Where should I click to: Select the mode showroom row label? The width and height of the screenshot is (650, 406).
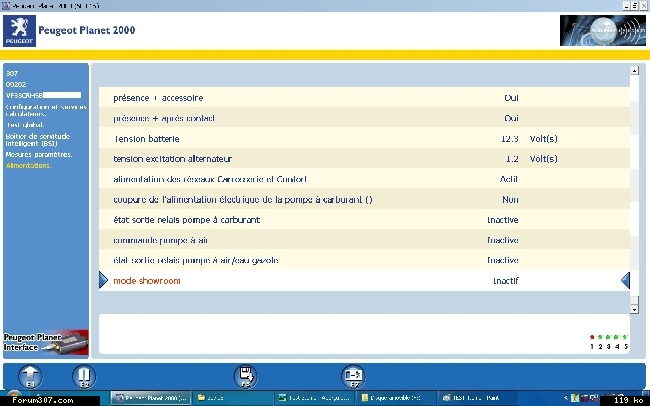click(x=147, y=281)
